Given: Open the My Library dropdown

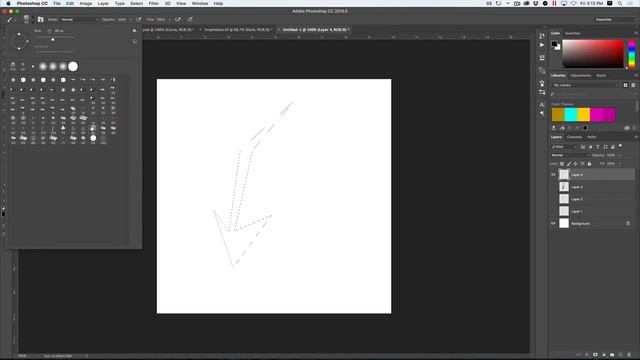Looking at the screenshot, I should (x=585, y=85).
